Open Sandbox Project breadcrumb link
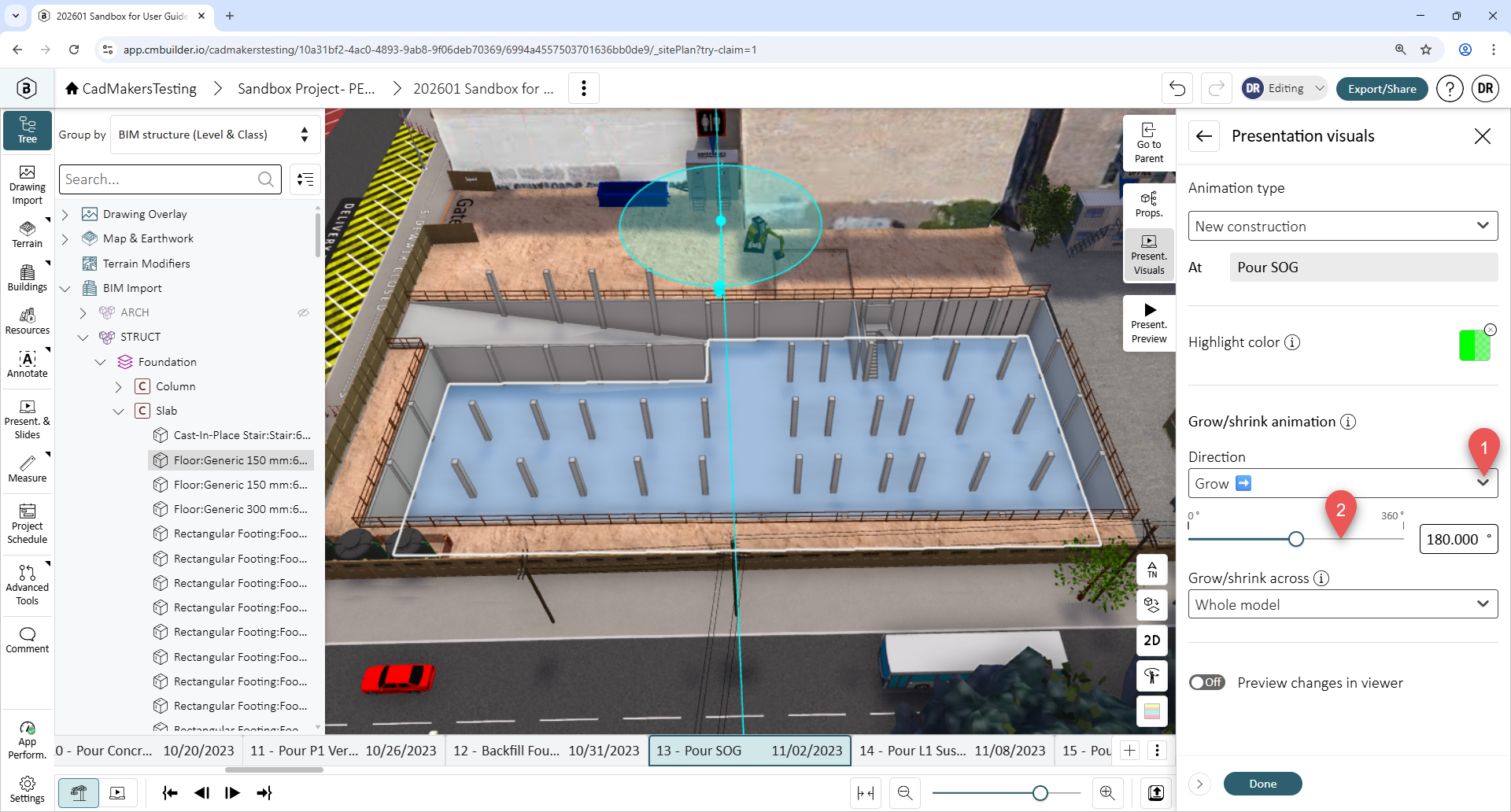Viewport: 1511px width, 812px height. coord(306,88)
